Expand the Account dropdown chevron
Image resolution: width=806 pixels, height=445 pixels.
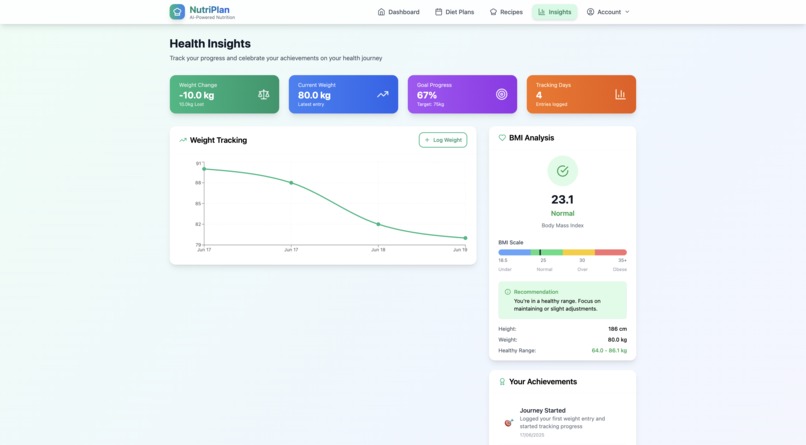coord(627,12)
